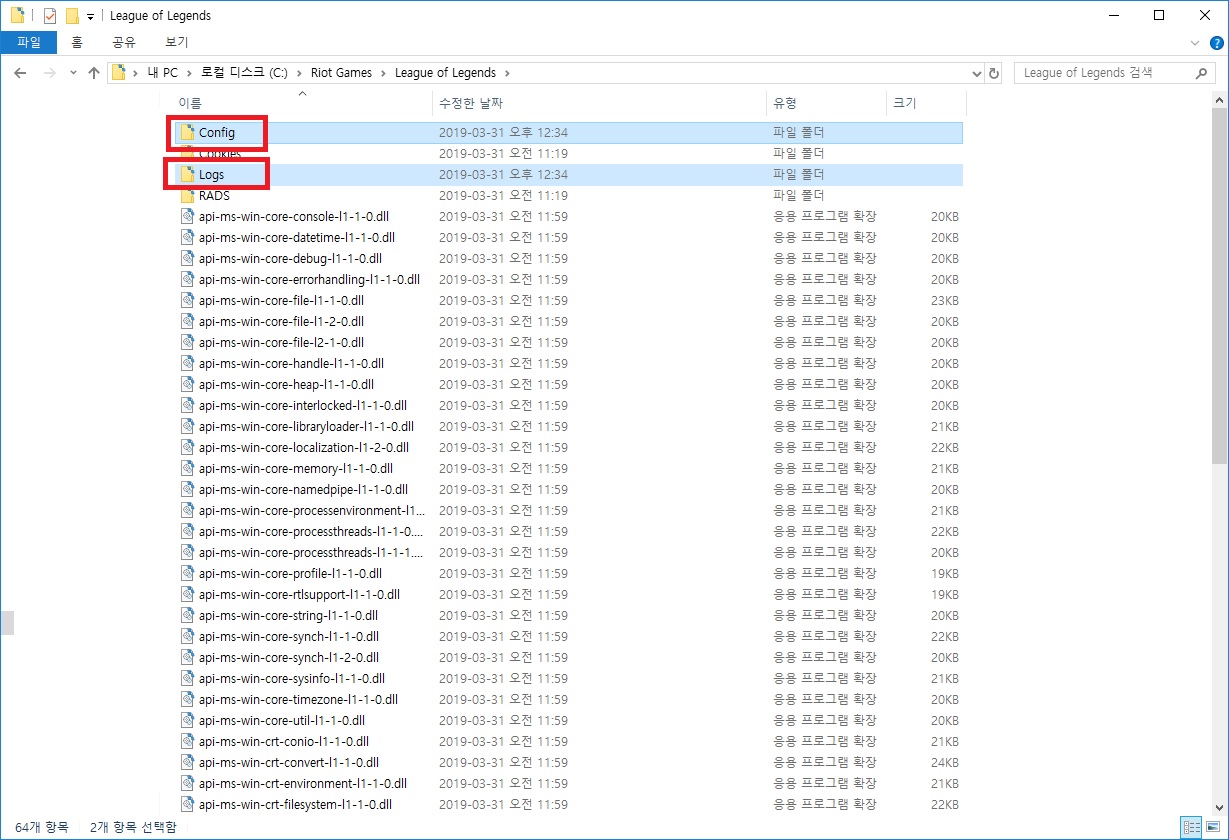Click the New folder quick access icon

(72, 16)
